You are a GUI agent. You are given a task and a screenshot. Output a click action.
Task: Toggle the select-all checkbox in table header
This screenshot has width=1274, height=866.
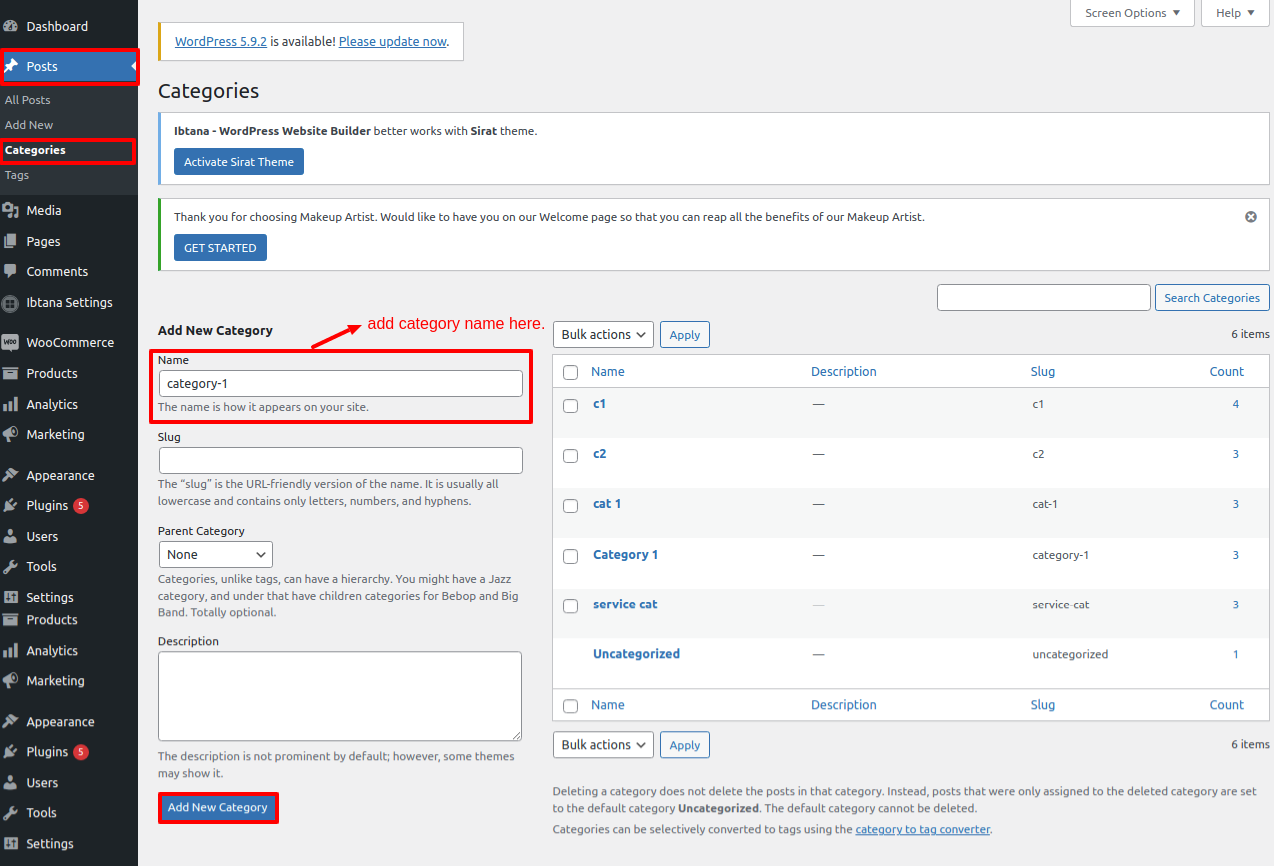(x=571, y=372)
